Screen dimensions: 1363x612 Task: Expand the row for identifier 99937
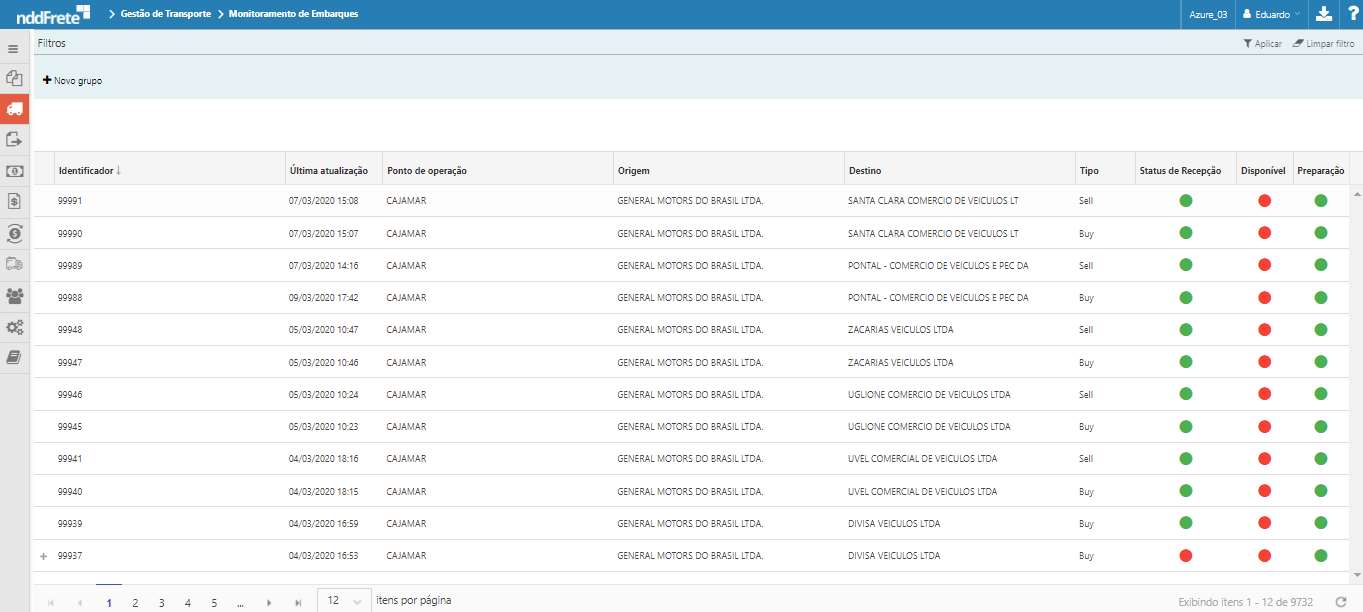pos(43,556)
